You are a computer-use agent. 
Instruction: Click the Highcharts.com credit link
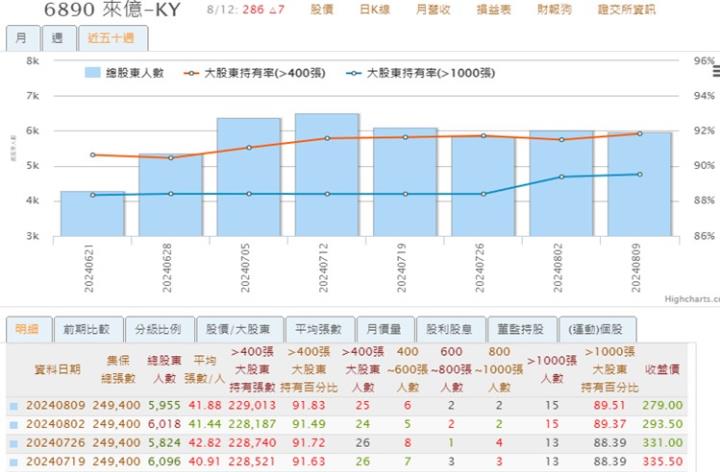click(691, 298)
